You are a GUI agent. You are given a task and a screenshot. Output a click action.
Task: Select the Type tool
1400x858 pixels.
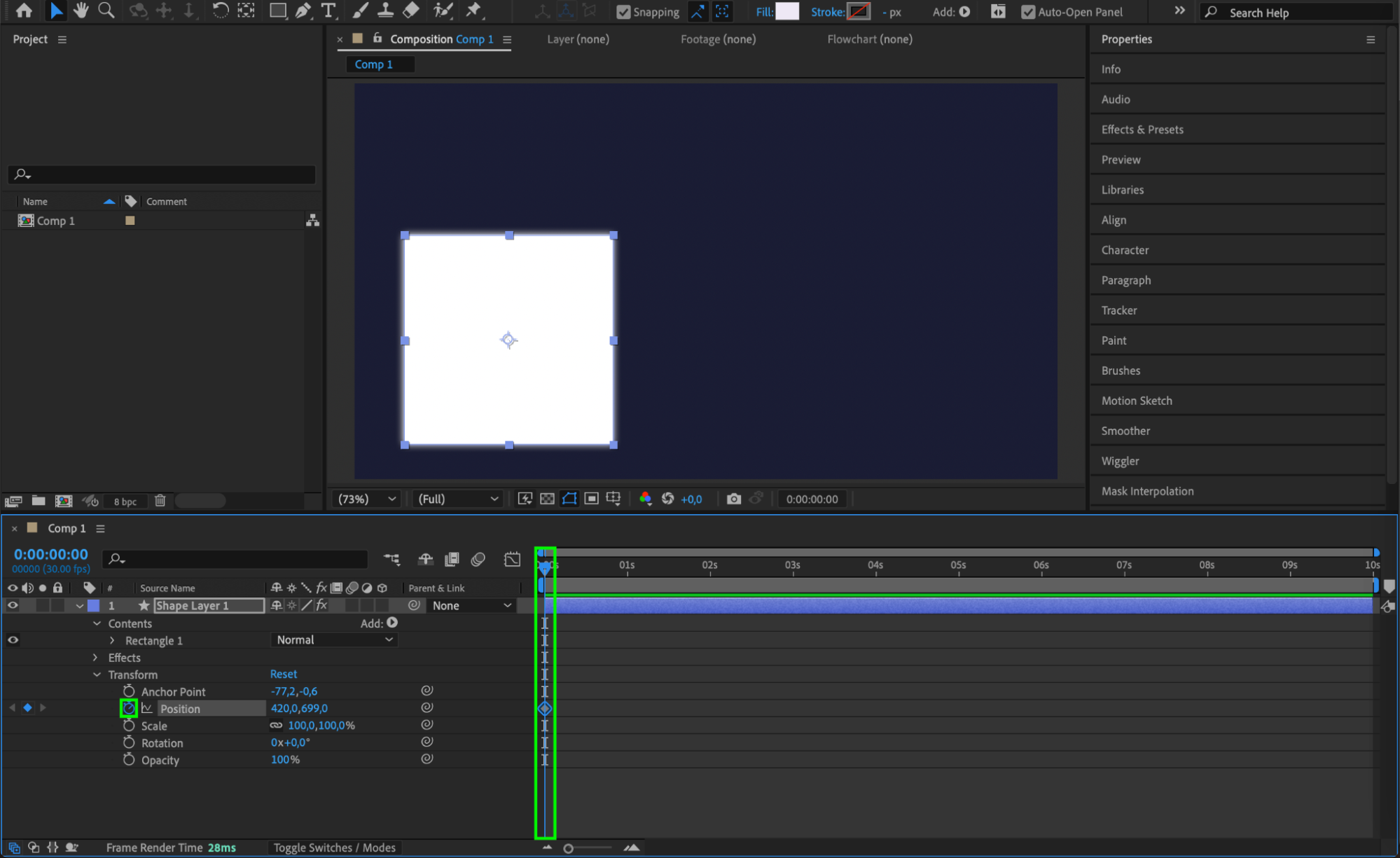pyautogui.click(x=328, y=11)
